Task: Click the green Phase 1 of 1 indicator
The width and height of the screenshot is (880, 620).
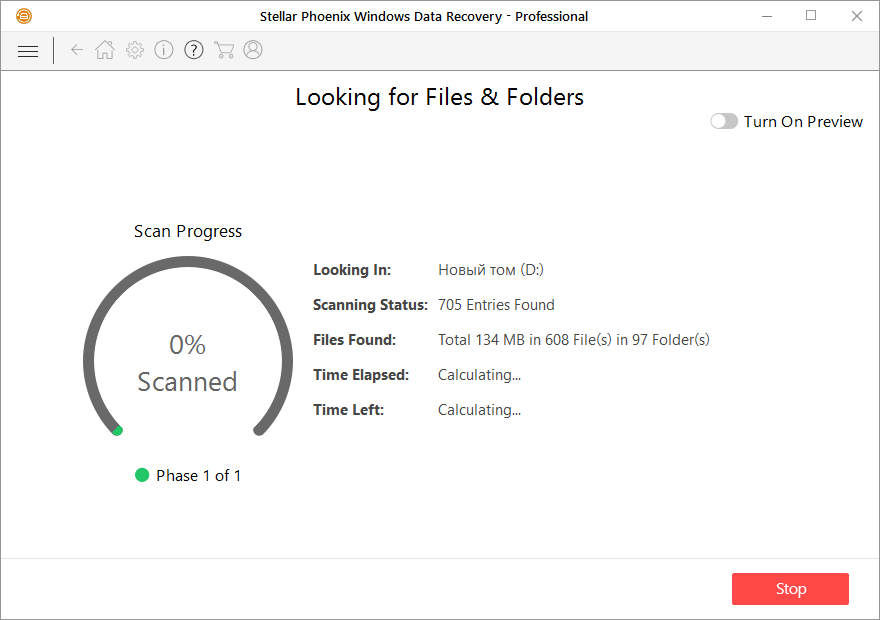Action: [142, 475]
